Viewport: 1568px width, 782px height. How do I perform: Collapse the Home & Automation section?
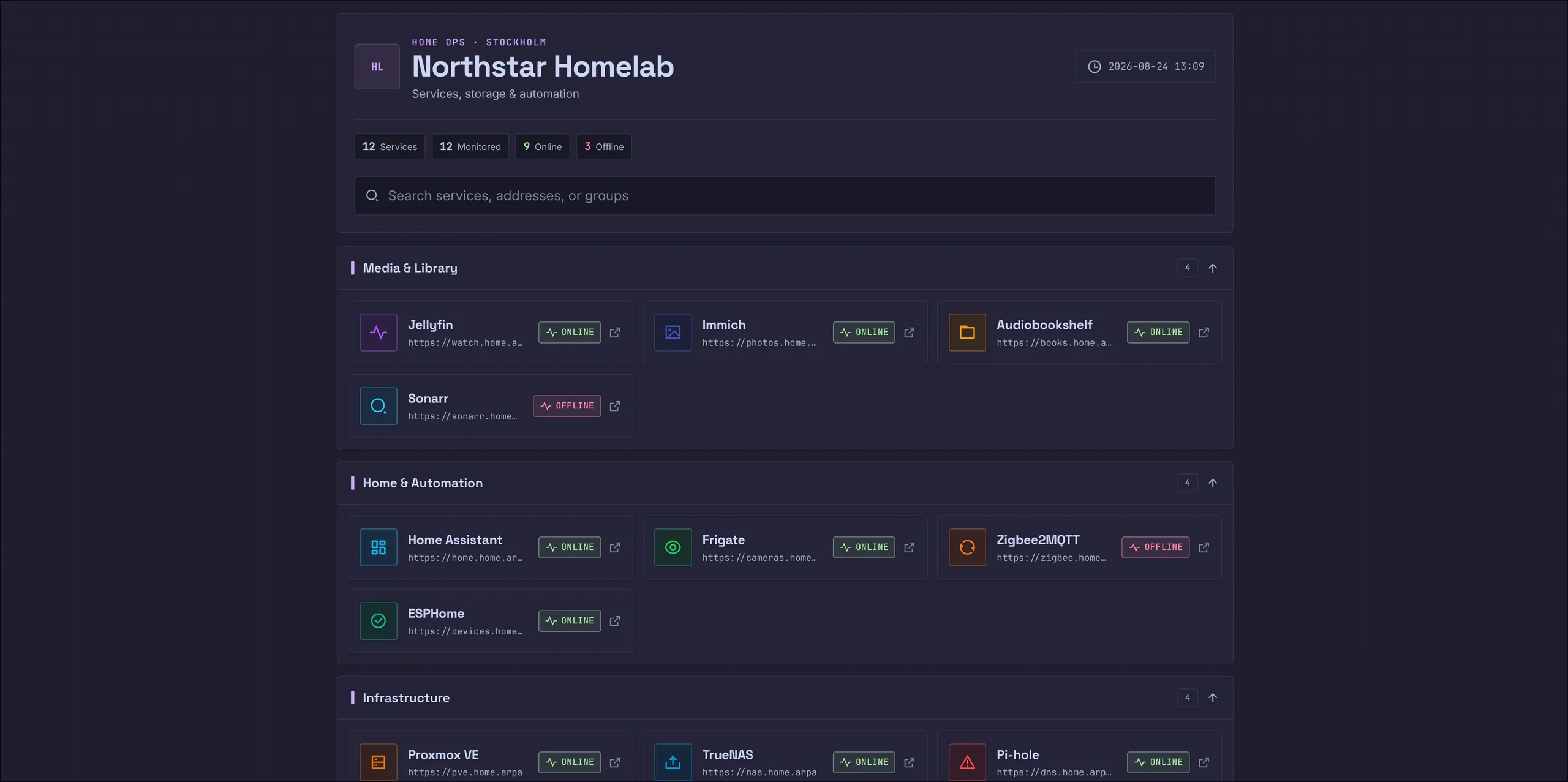(1213, 483)
